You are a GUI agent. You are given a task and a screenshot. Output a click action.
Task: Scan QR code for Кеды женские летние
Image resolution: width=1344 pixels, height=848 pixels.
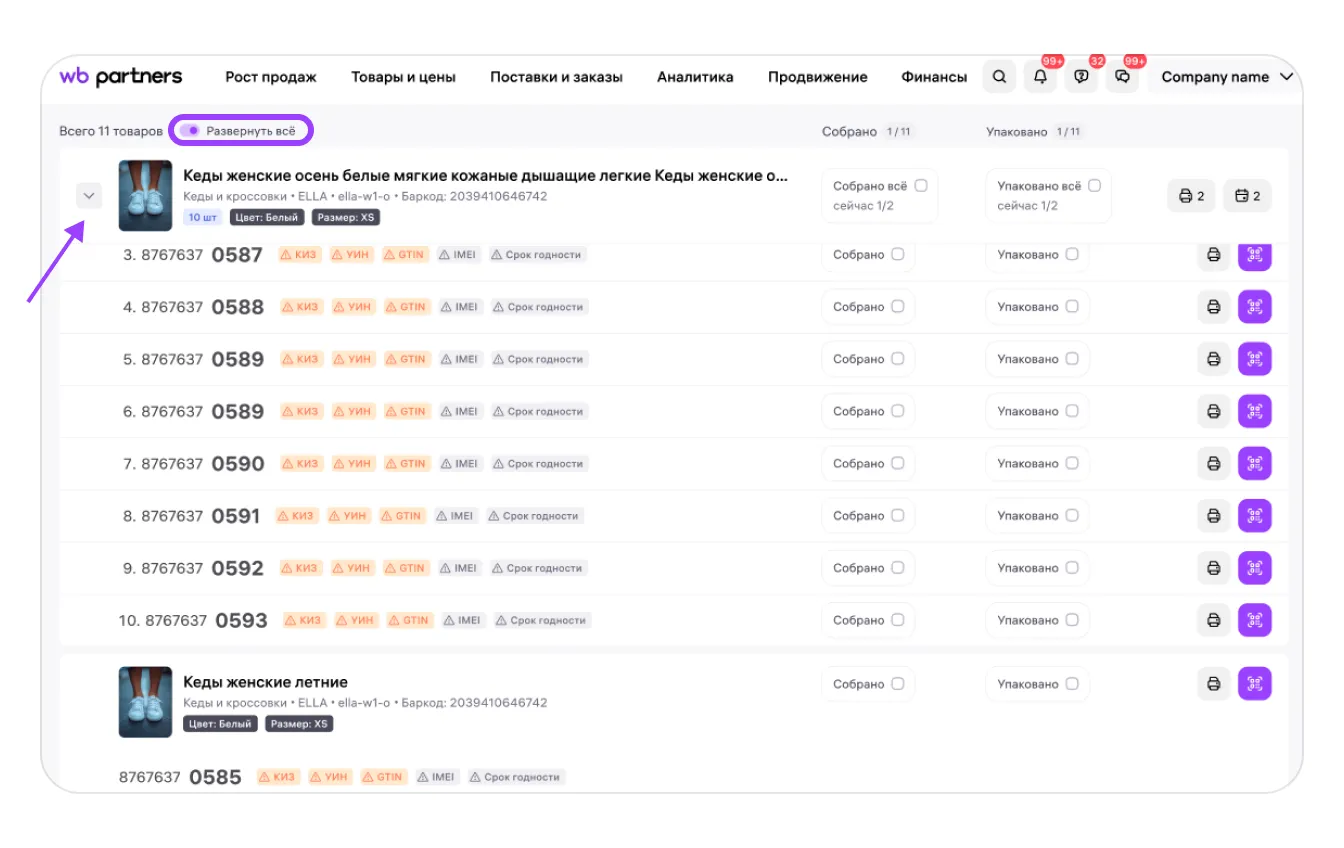coord(1254,684)
